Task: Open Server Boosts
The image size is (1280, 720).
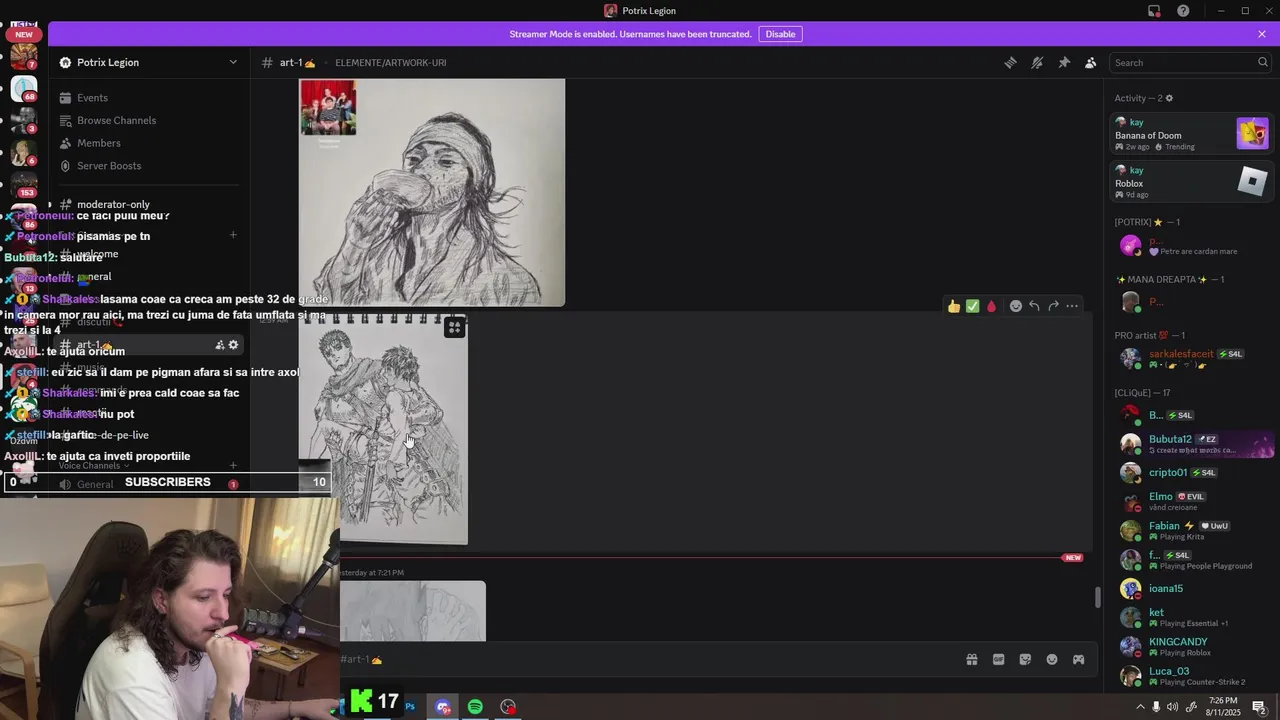Action: pos(150,166)
